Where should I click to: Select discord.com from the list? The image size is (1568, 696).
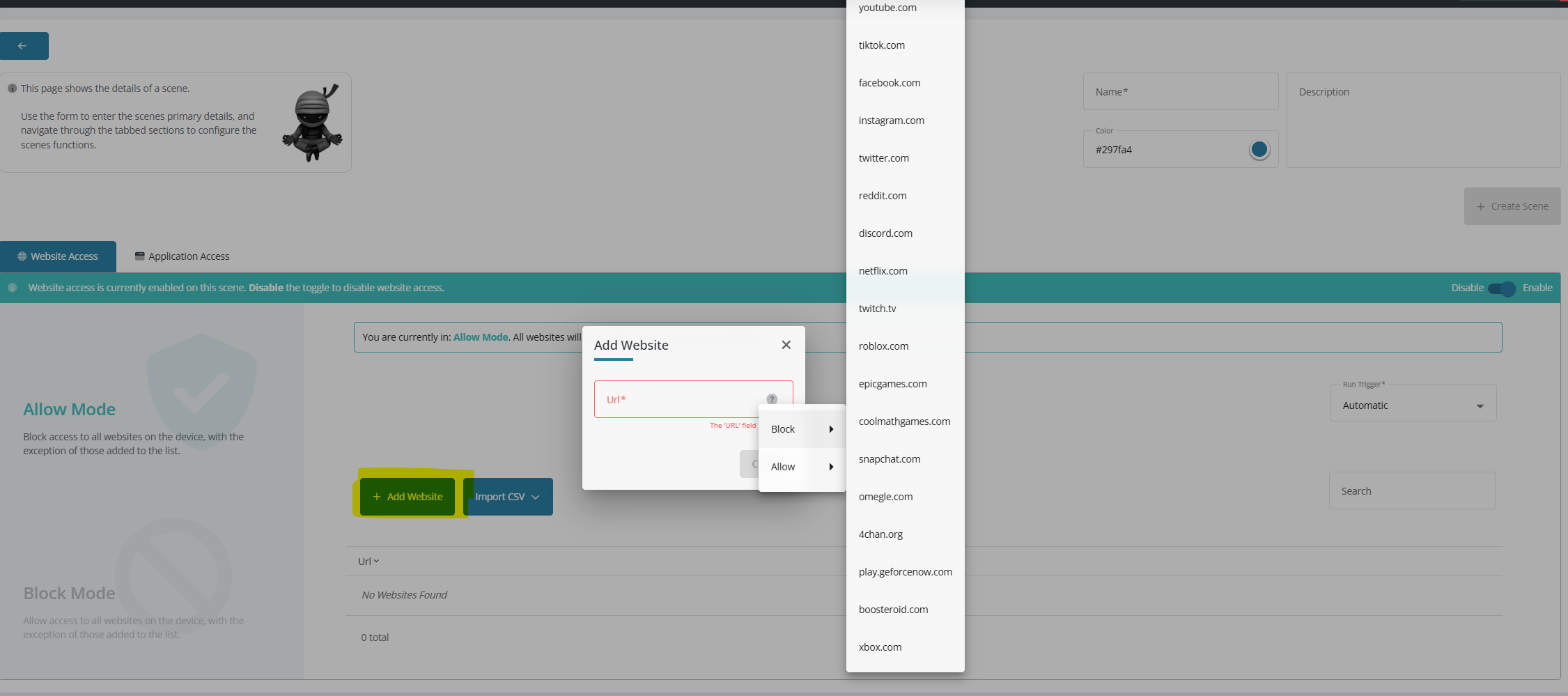[905, 233]
